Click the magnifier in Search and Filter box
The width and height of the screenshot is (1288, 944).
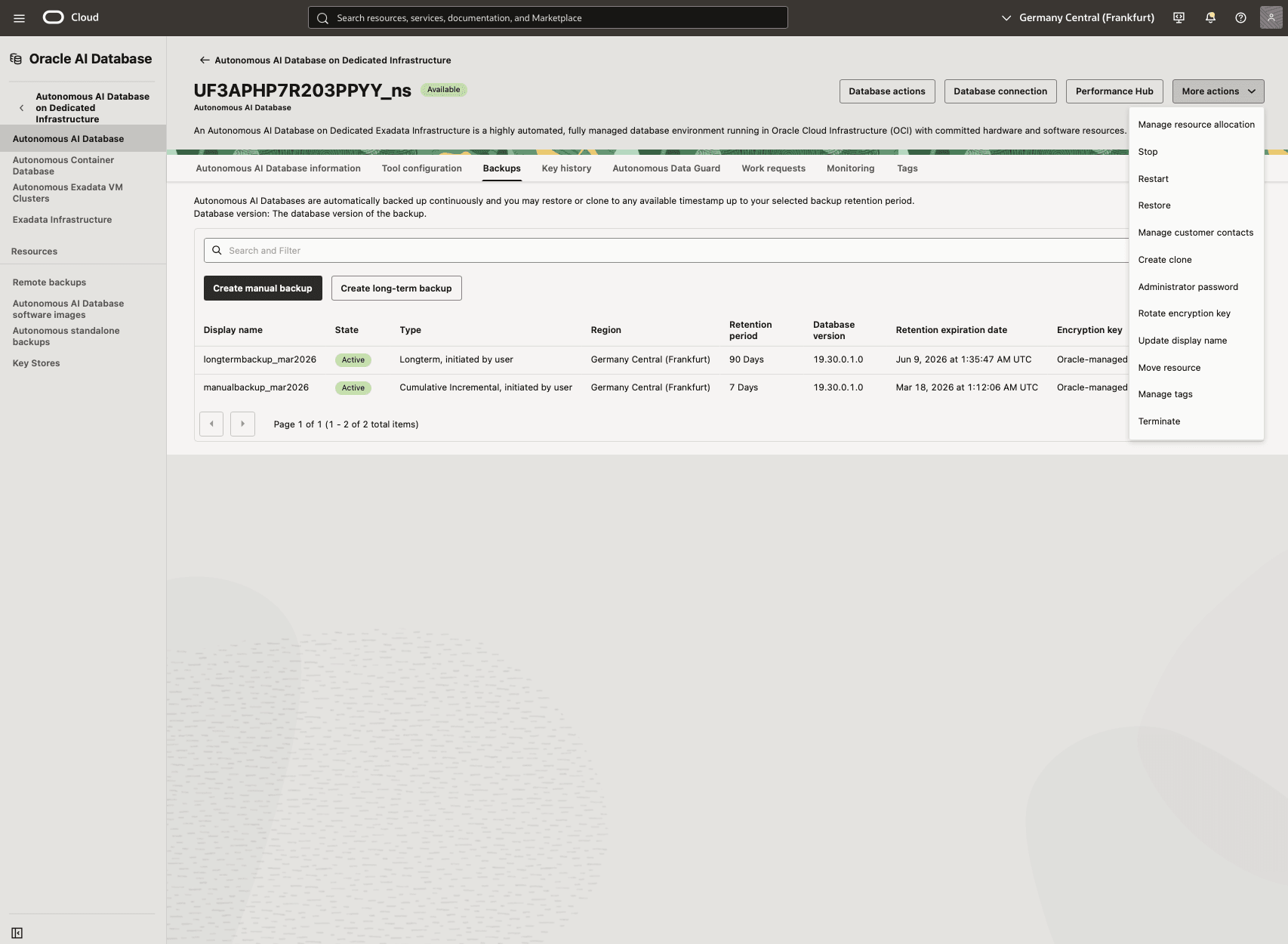(217, 251)
